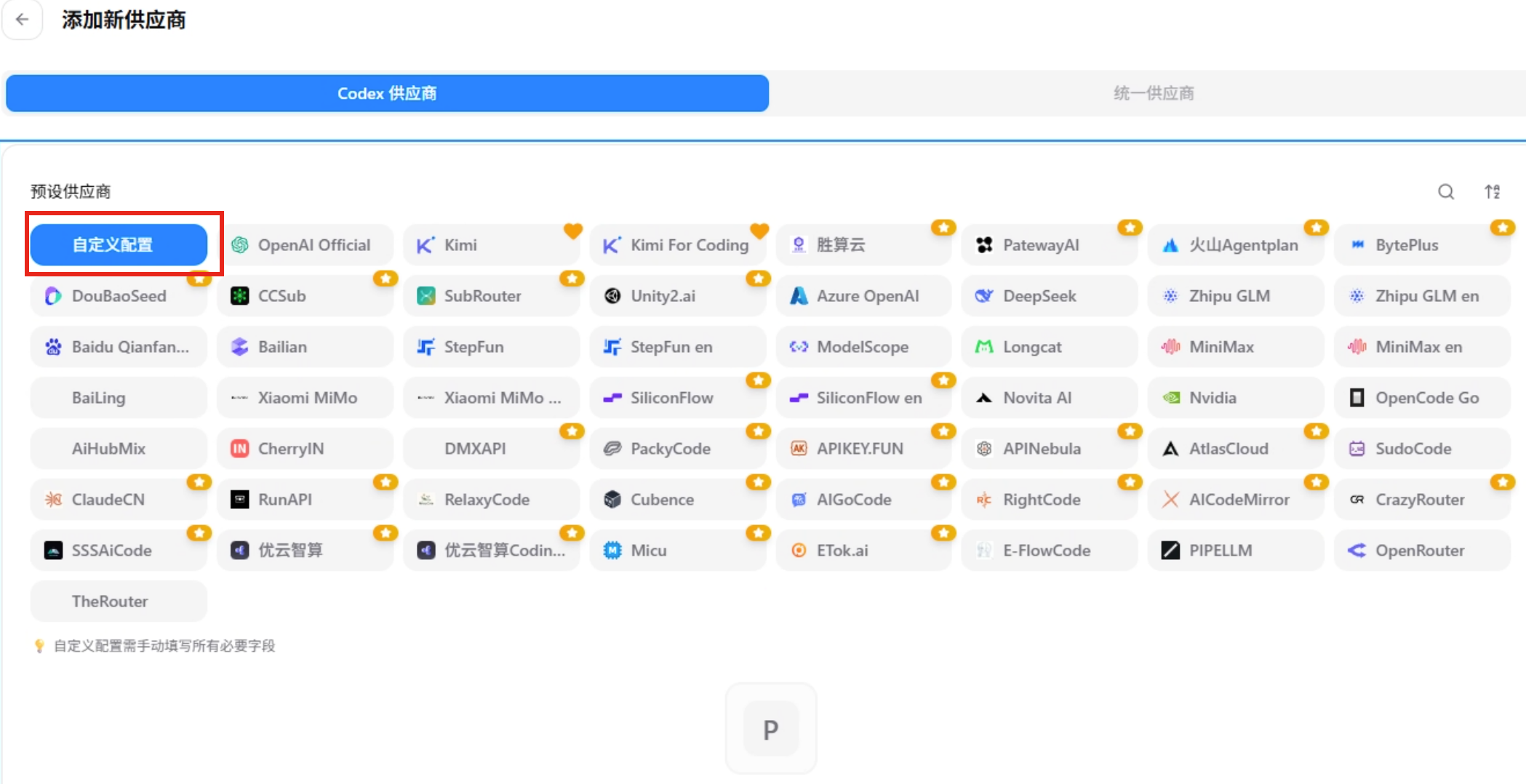Select AiHubMix provider preset
Viewport: 1526px width, 784px height.
119,449
